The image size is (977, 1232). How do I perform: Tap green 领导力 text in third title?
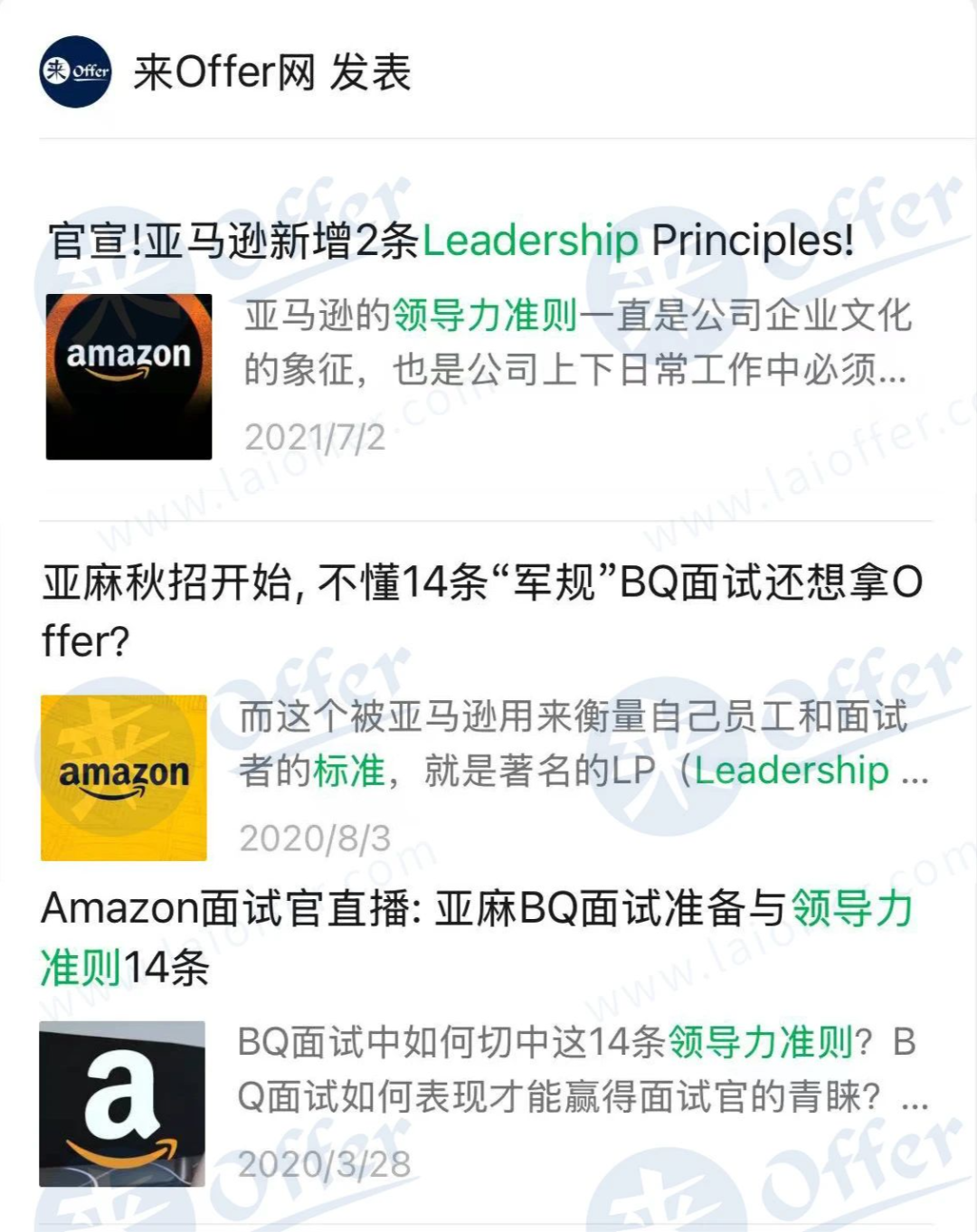(x=852, y=908)
